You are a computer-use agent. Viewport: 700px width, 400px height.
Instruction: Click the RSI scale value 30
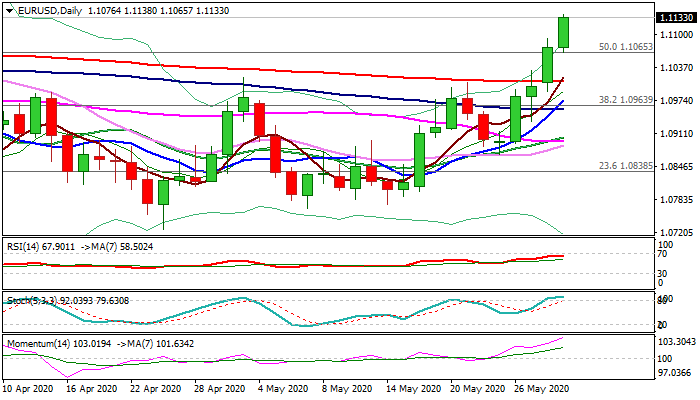pyautogui.click(x=664, y=273)
